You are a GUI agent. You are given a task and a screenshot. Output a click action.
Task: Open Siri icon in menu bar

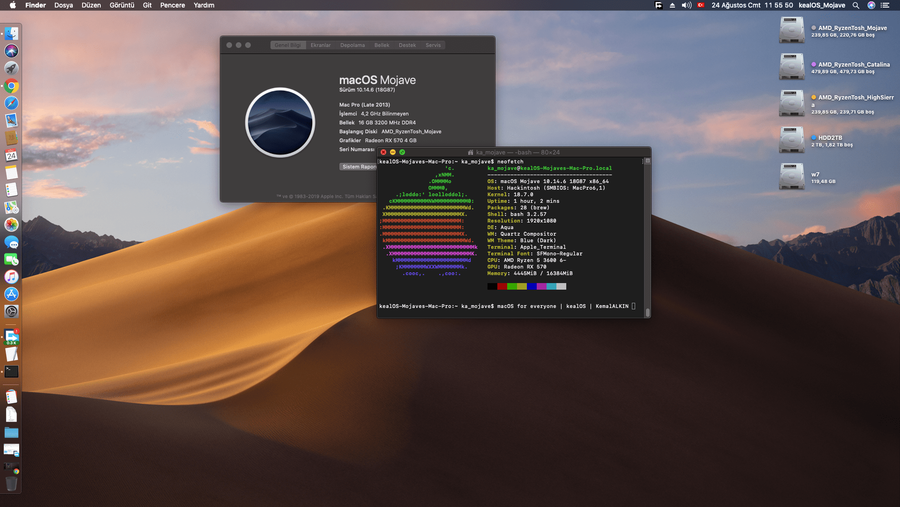click(871, 5)
